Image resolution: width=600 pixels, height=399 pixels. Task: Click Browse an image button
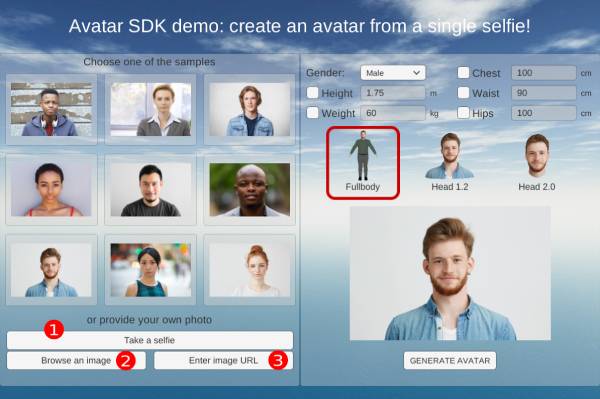pyautogui.click(x=76, y=360)
